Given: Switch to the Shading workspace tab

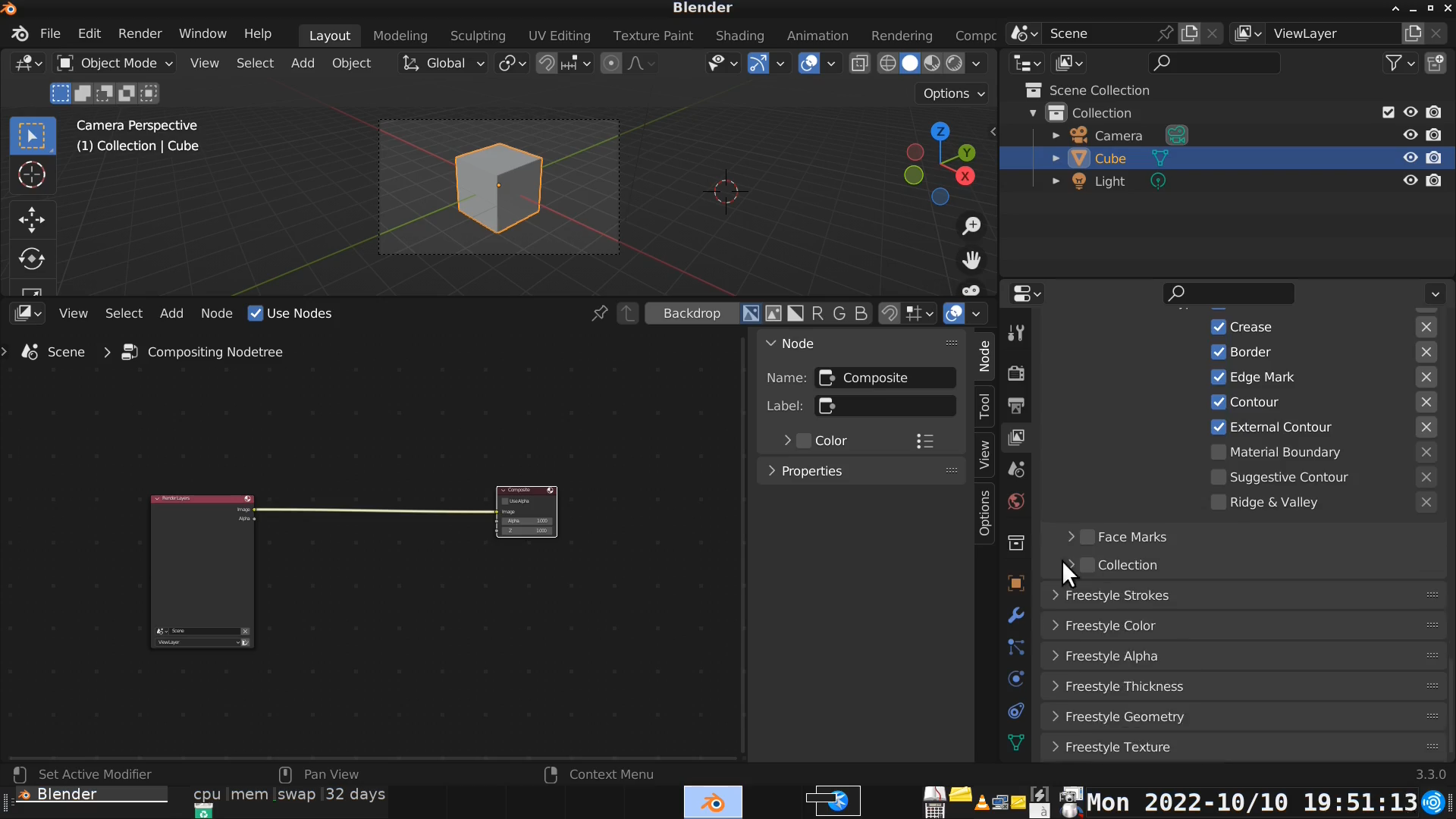Looking at the screenshot, I should tap(739, 36).
